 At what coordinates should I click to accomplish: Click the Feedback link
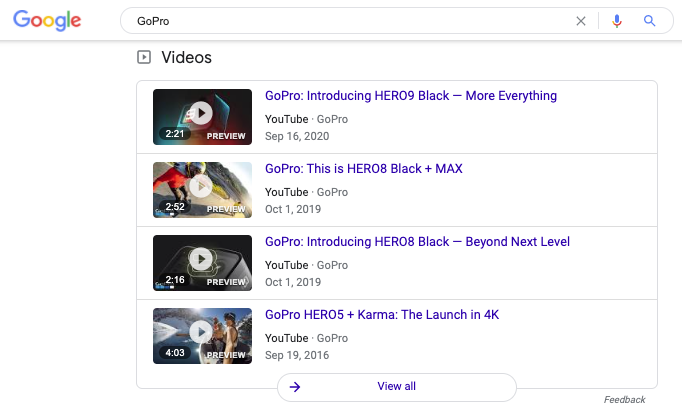(624, 400)
